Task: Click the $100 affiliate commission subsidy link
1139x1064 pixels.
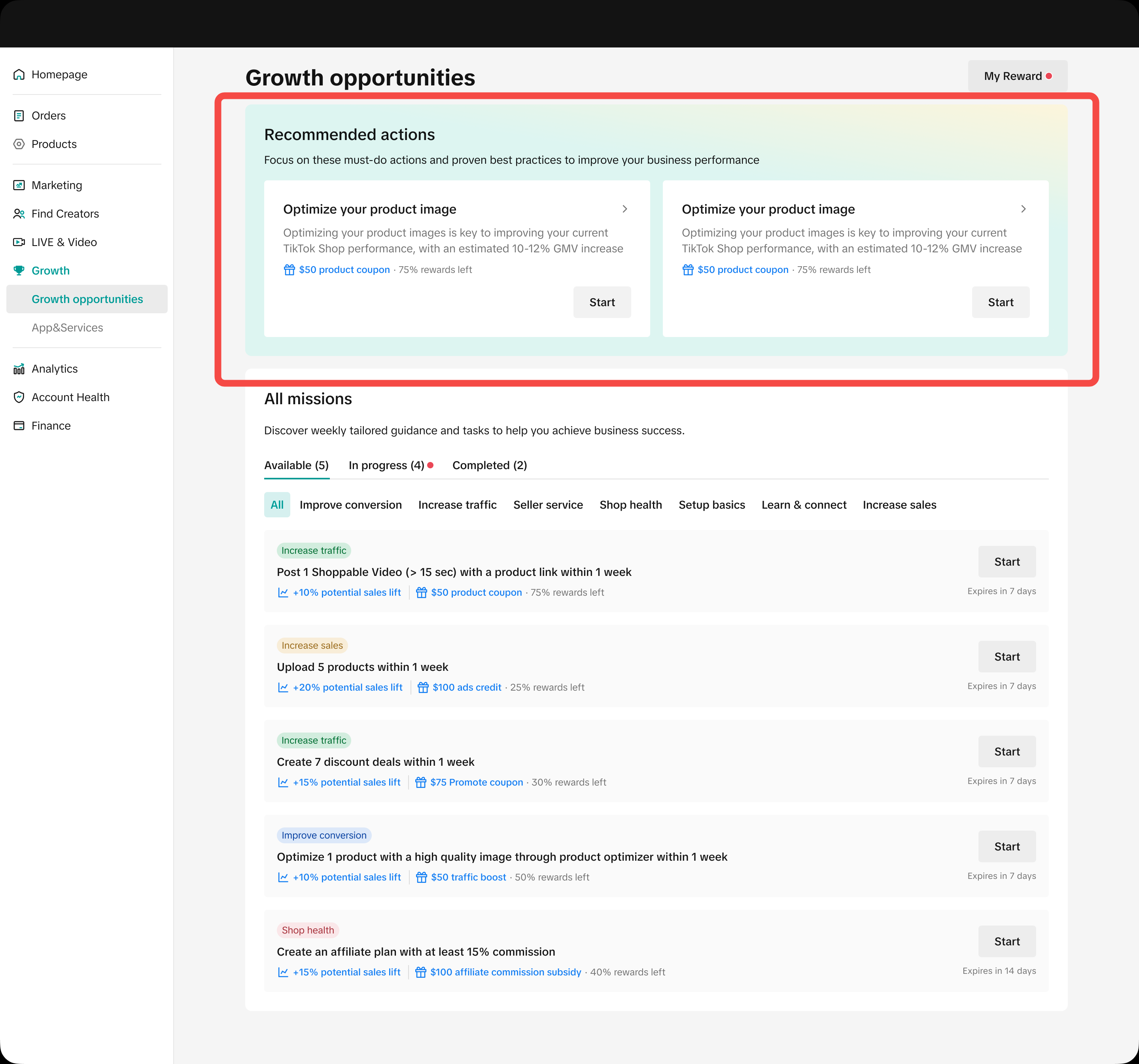Action: pyautogui.click(x=505, y=972)
